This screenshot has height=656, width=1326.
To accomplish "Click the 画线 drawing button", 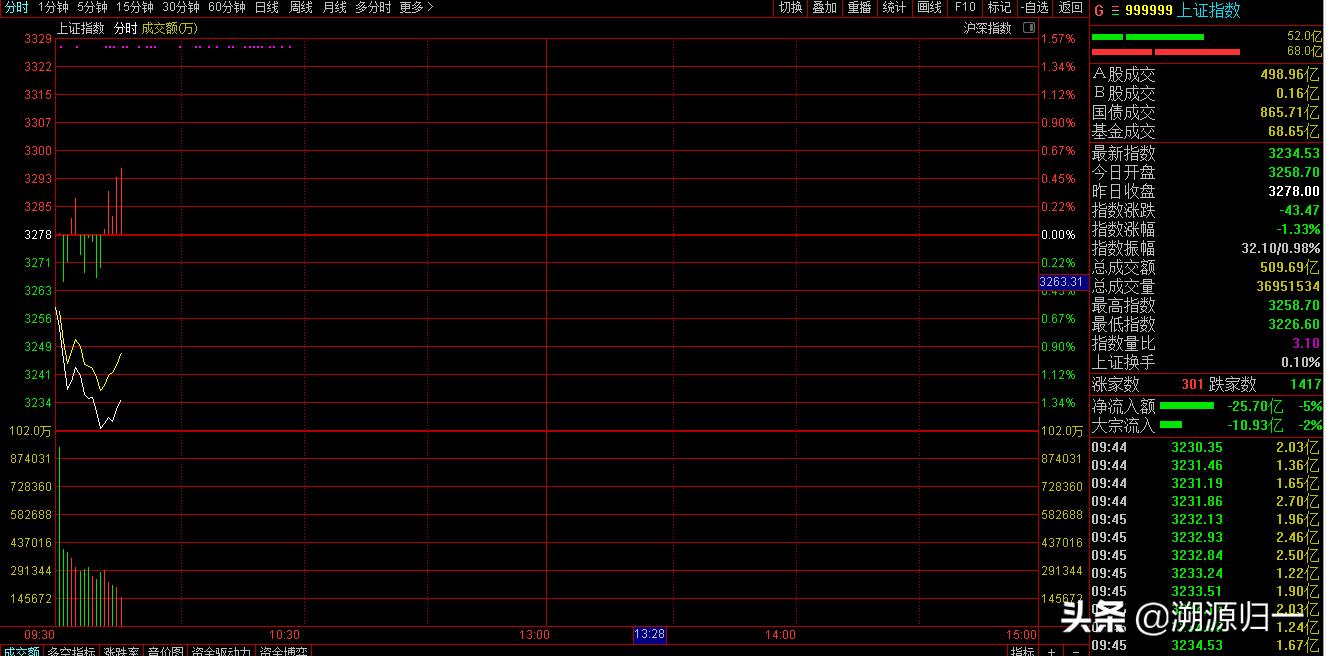I will click(930, 7).
